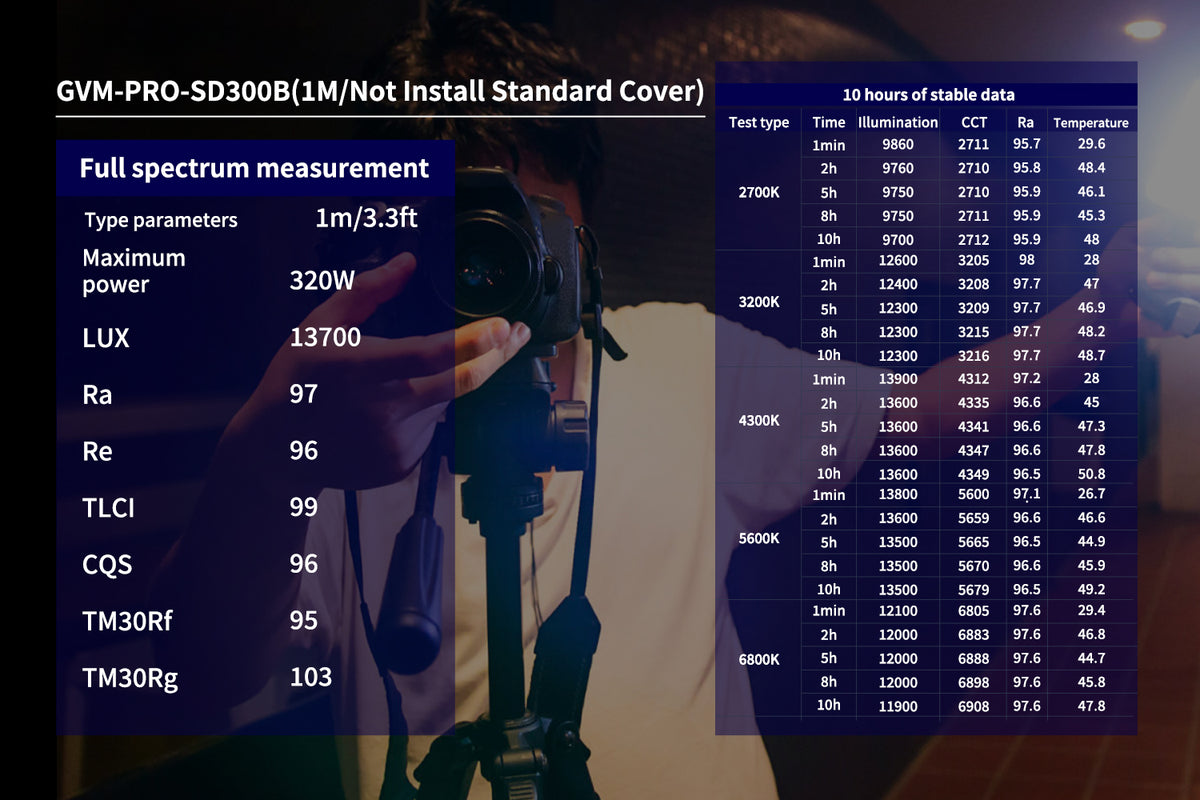Select the CCT value '3216'

click(x=974, y=356)
